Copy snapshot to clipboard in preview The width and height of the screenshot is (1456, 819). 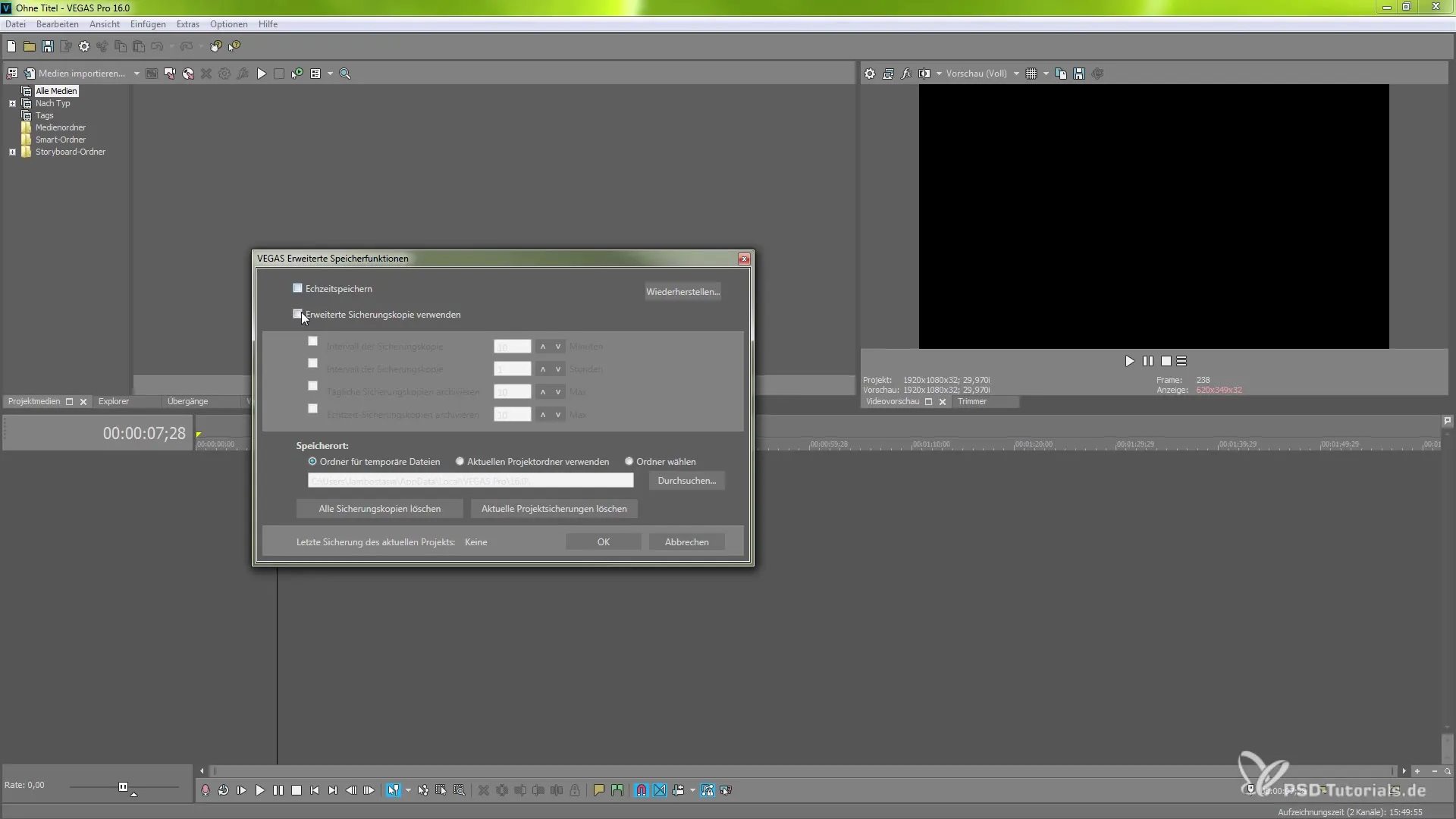1061,74
